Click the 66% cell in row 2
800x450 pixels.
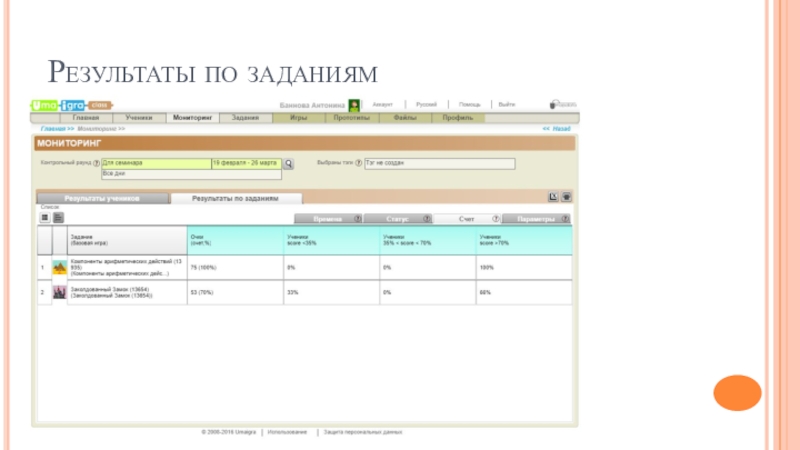coord(524,292)
